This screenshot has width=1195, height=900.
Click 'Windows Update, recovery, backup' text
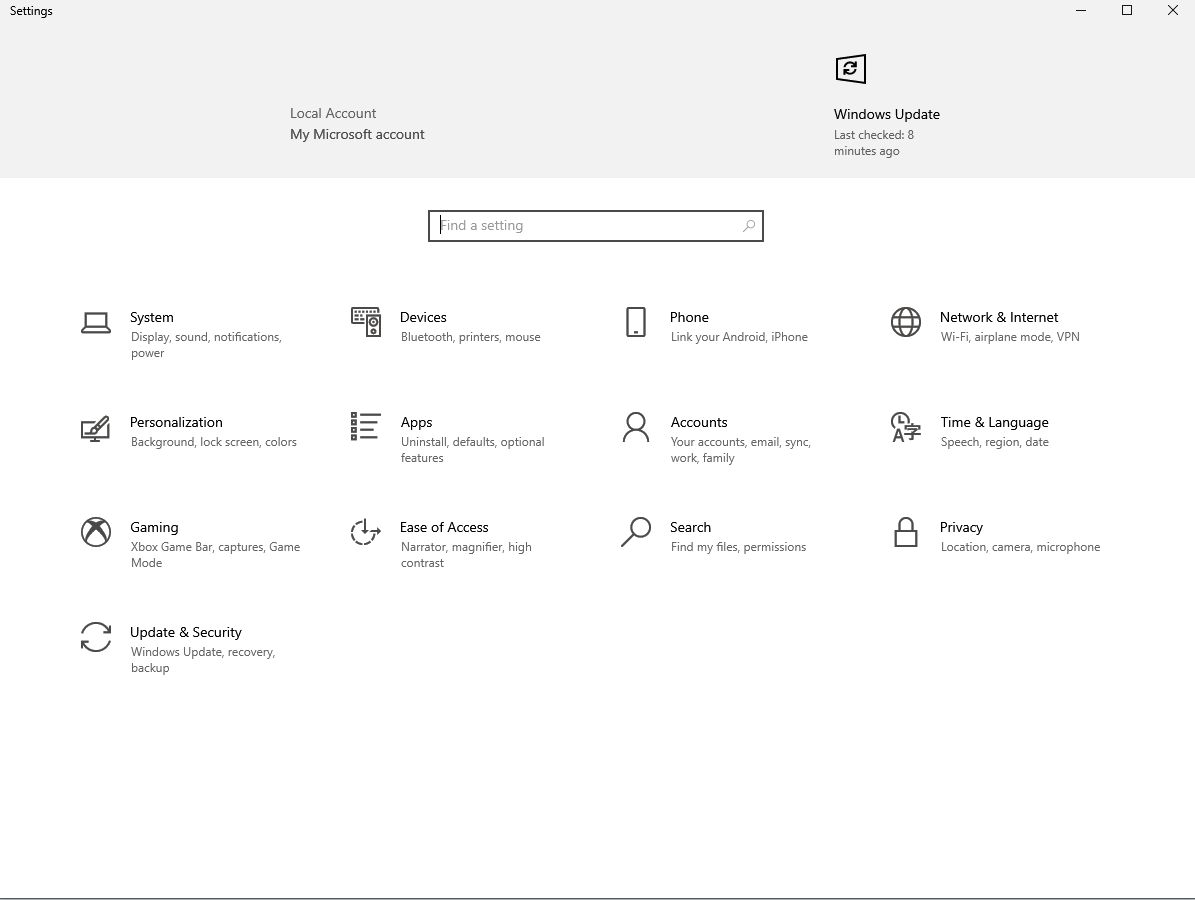click(x=203, y=660)
